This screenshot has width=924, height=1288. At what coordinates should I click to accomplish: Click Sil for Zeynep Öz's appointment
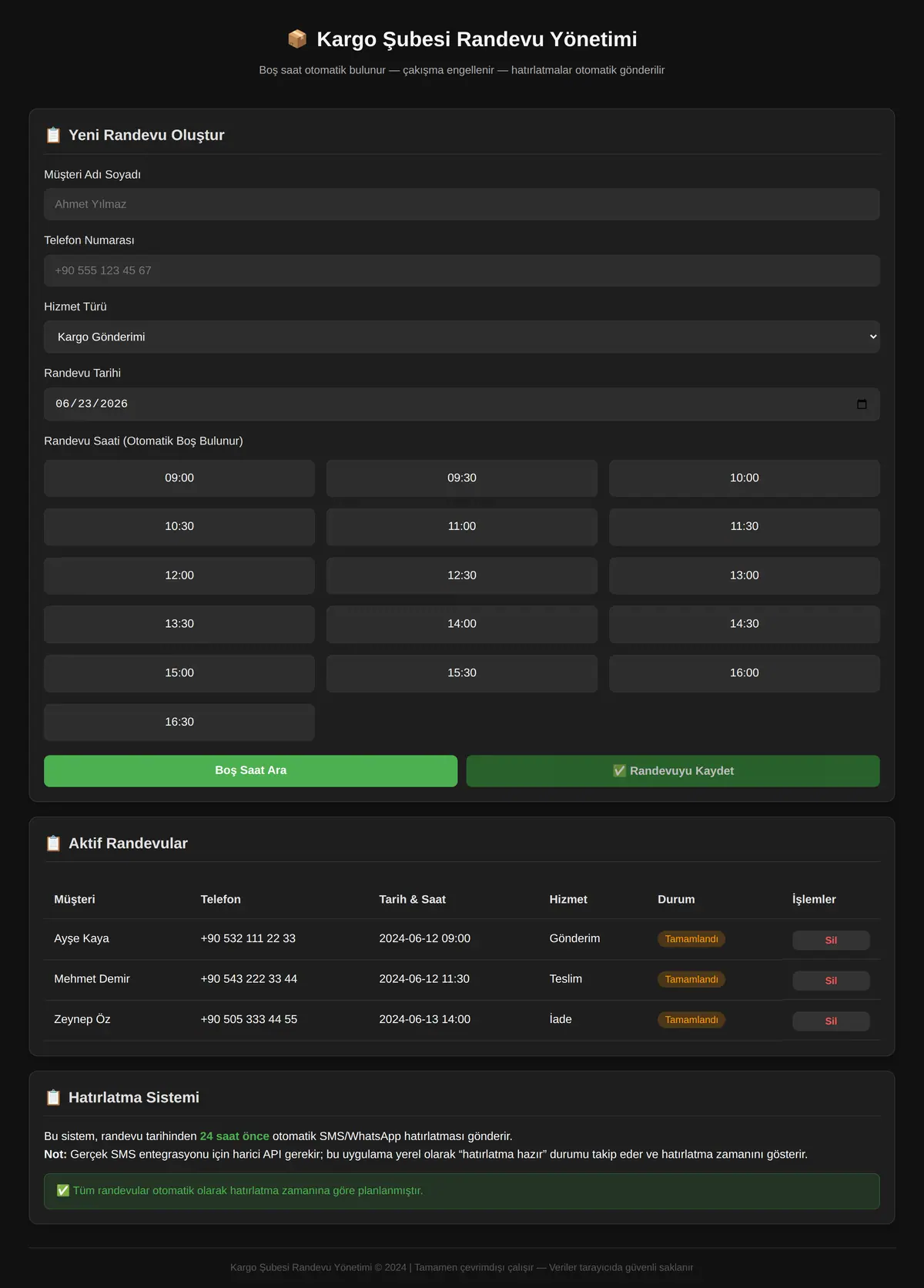(x=831, y=1021)
